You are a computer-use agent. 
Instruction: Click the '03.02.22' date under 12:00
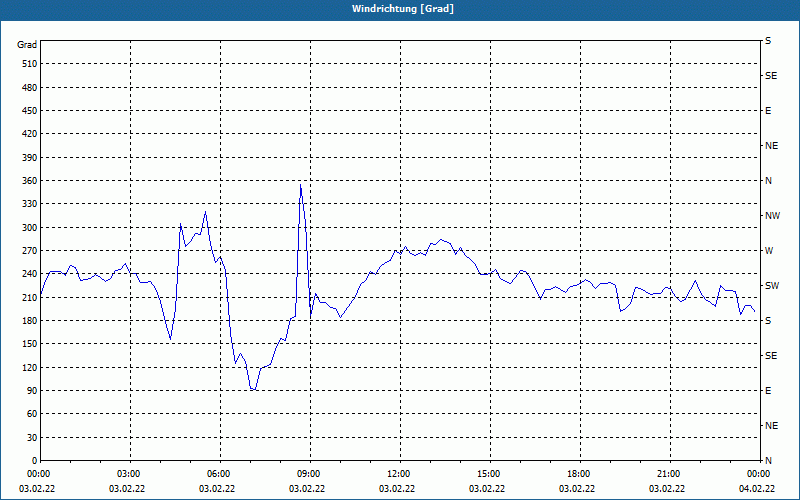click(397, 489)
